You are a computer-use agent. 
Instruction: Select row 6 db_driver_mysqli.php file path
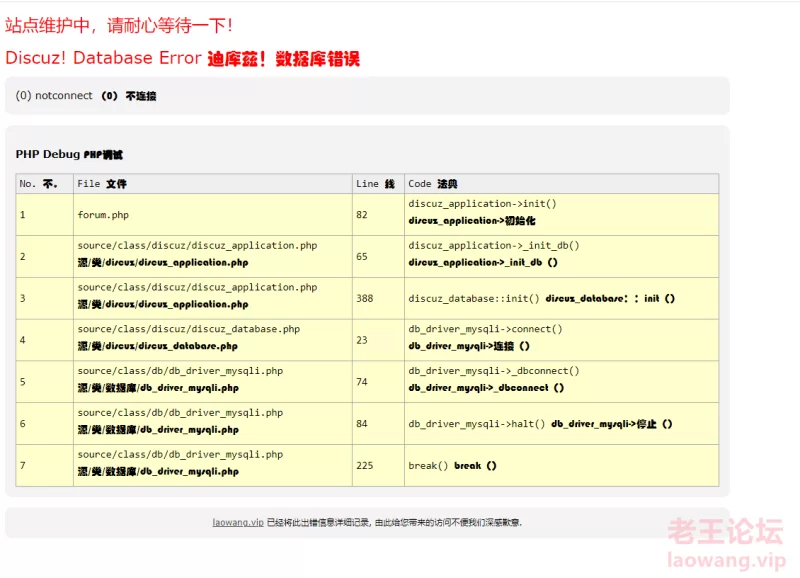180,413
